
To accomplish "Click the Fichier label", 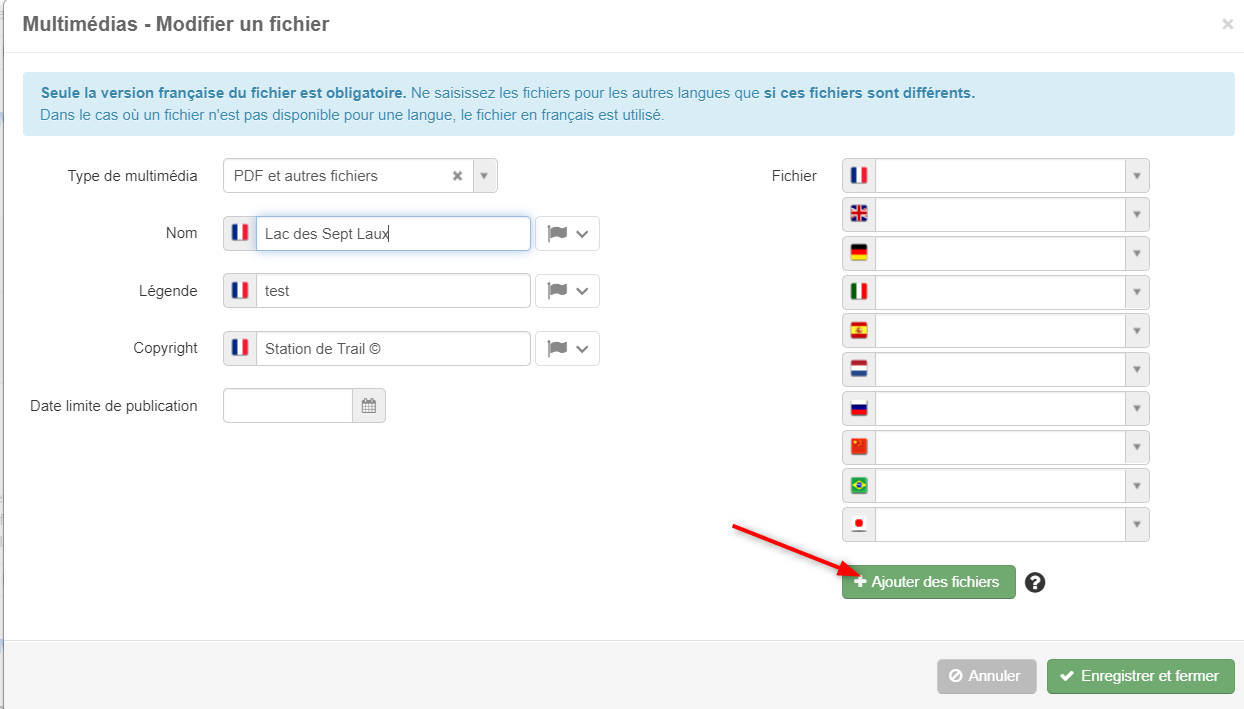I will [x=794, y=176].
